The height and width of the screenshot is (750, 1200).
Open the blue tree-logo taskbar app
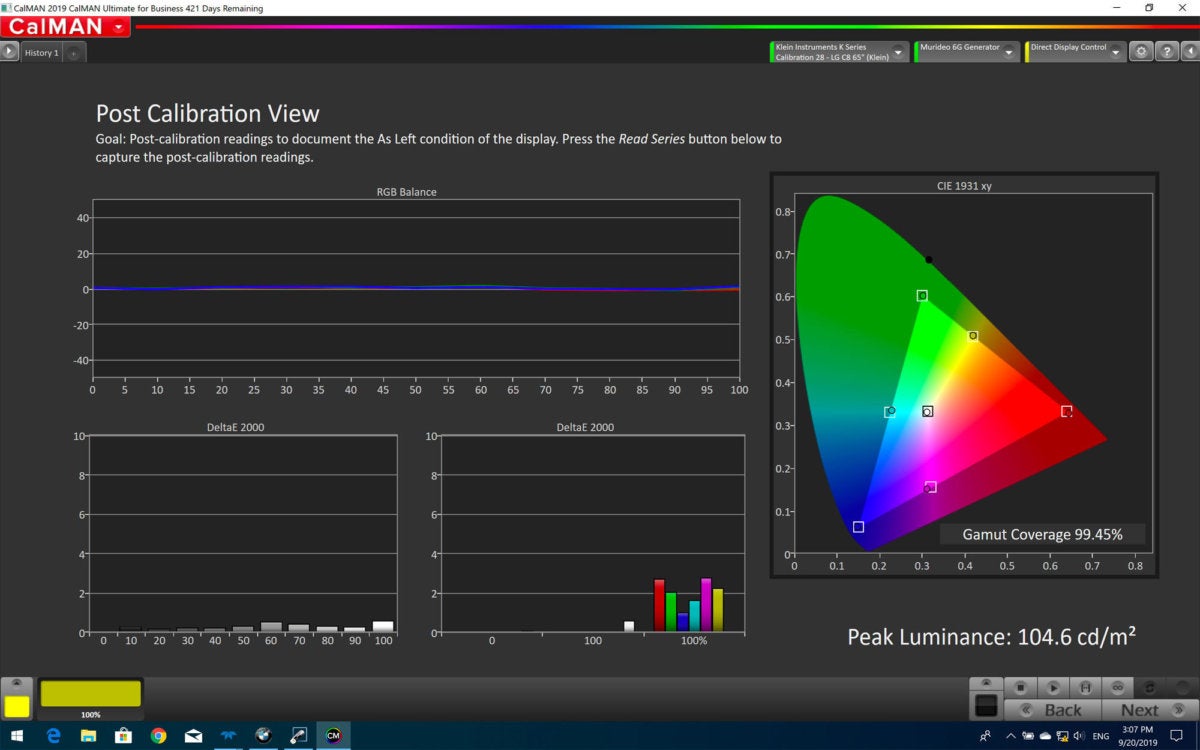pyautogui.click(x=228, y=735)
